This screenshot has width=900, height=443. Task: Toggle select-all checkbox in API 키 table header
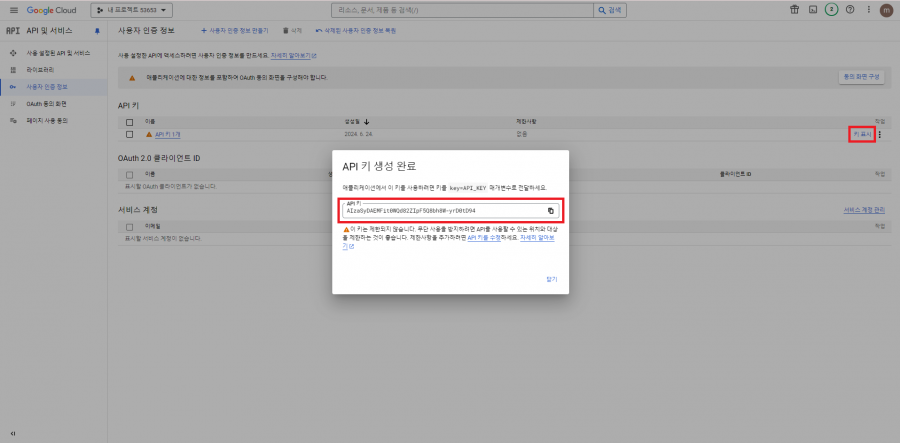tap(129, 121)
